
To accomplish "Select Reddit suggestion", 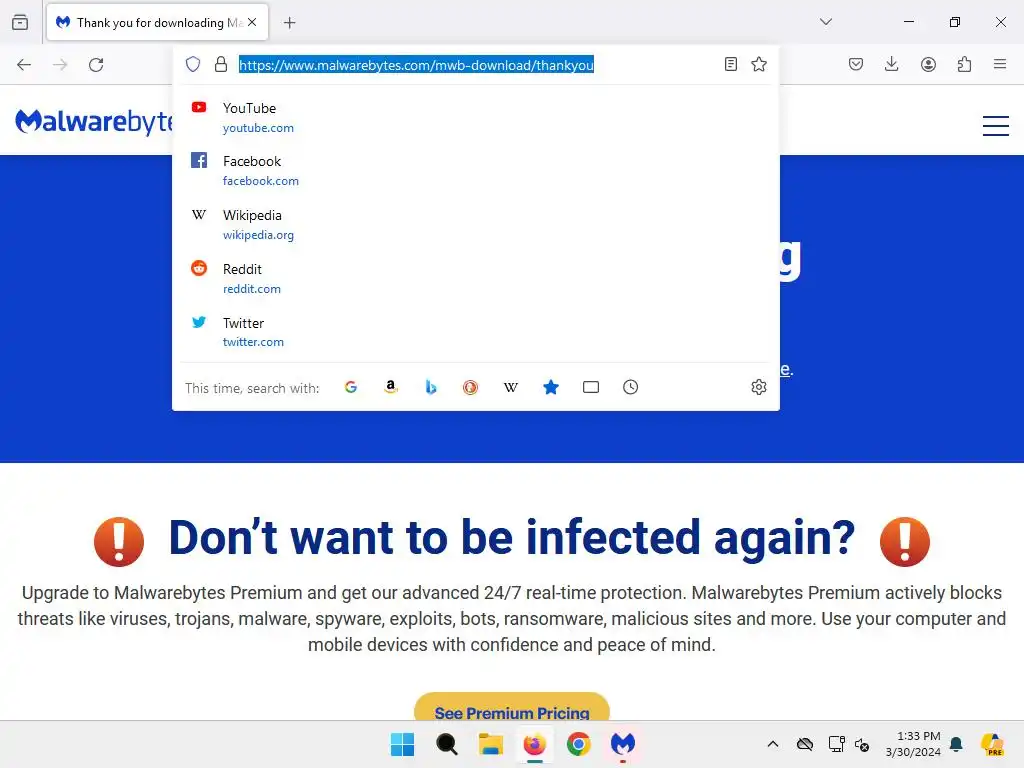I will 475,278.
